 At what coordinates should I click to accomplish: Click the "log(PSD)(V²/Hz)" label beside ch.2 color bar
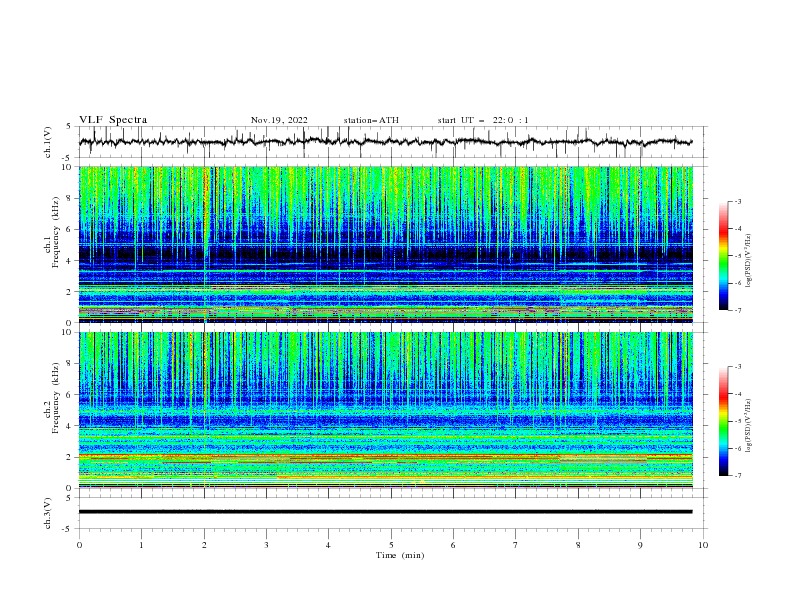tap(749, 426)
